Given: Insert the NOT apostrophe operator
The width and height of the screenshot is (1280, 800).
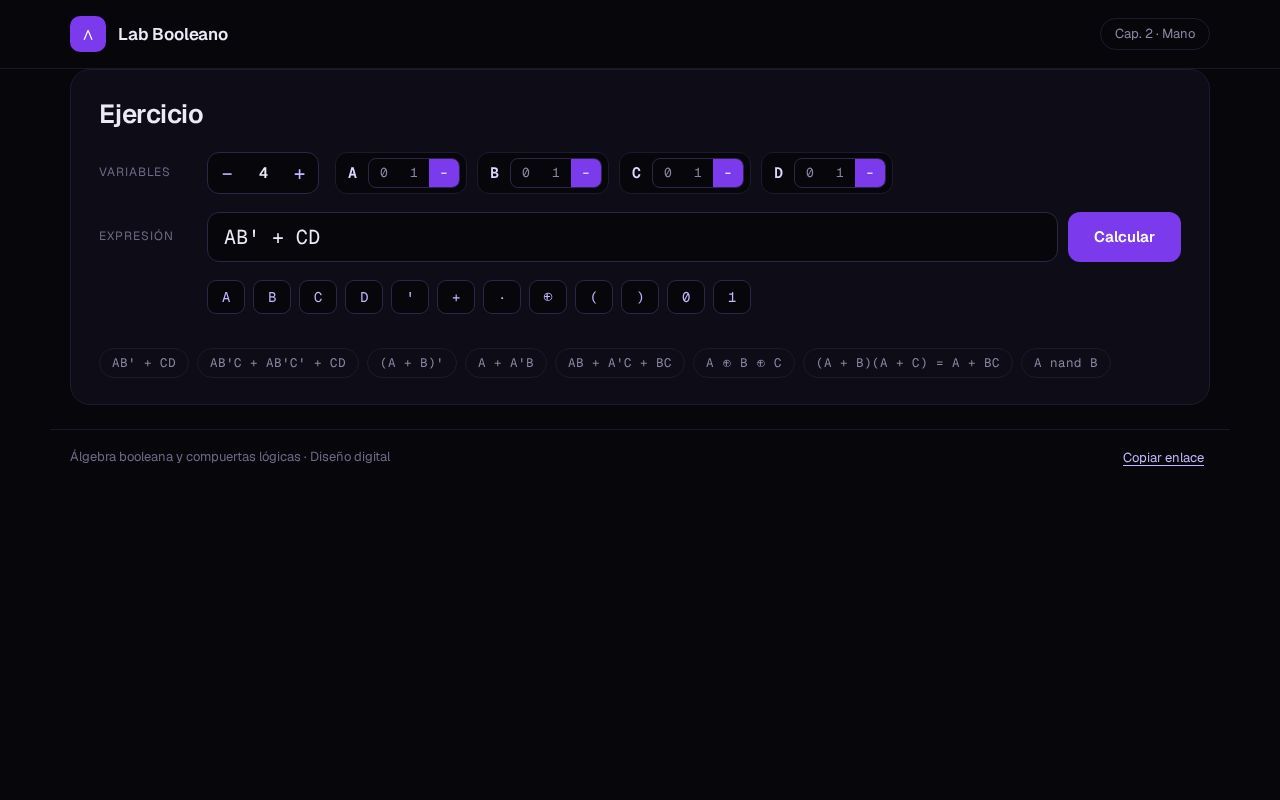Looking at the screenshot, I should pyautogui.click(x=410, y=297).
